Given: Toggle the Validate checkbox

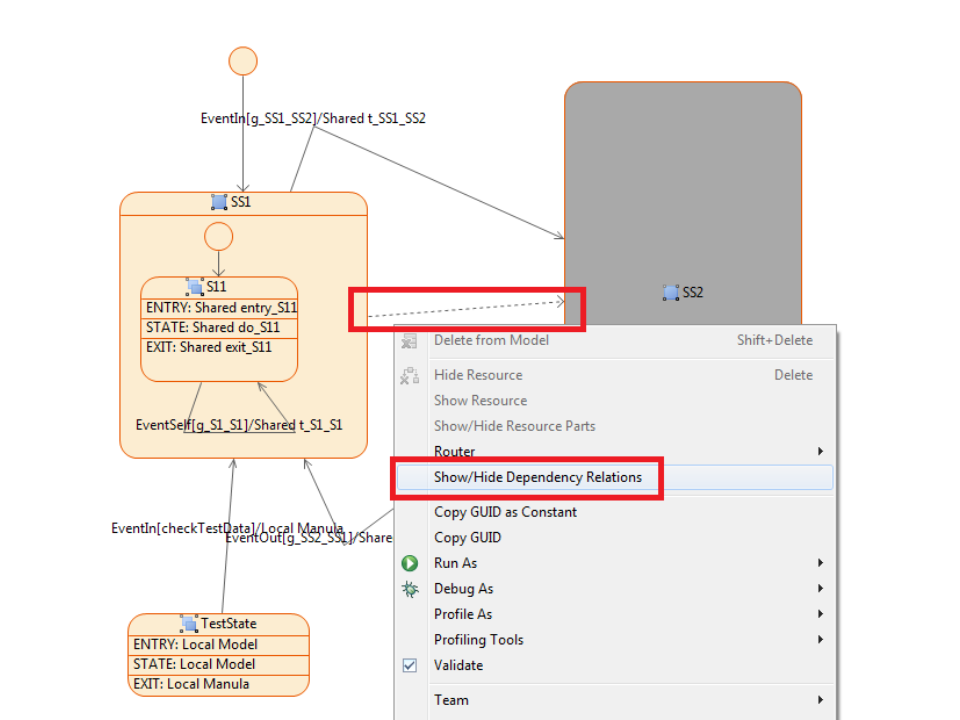Looking at the screenshot, I should click(x=410, y=666).
